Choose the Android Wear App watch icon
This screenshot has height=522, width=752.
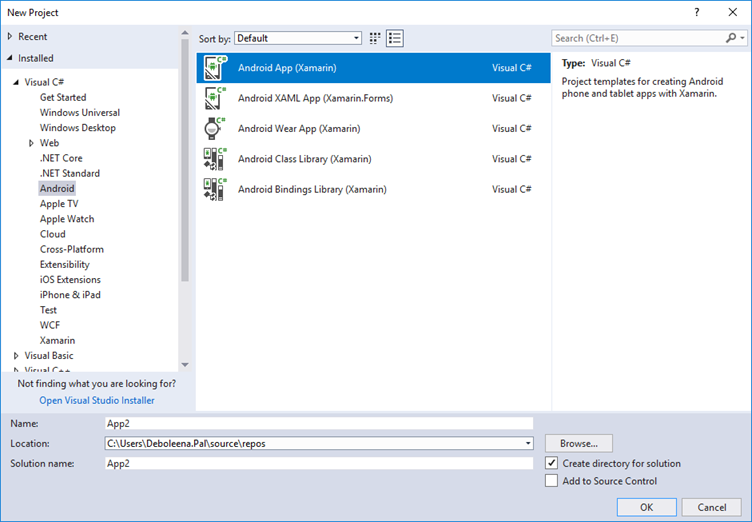click(215, 128)
